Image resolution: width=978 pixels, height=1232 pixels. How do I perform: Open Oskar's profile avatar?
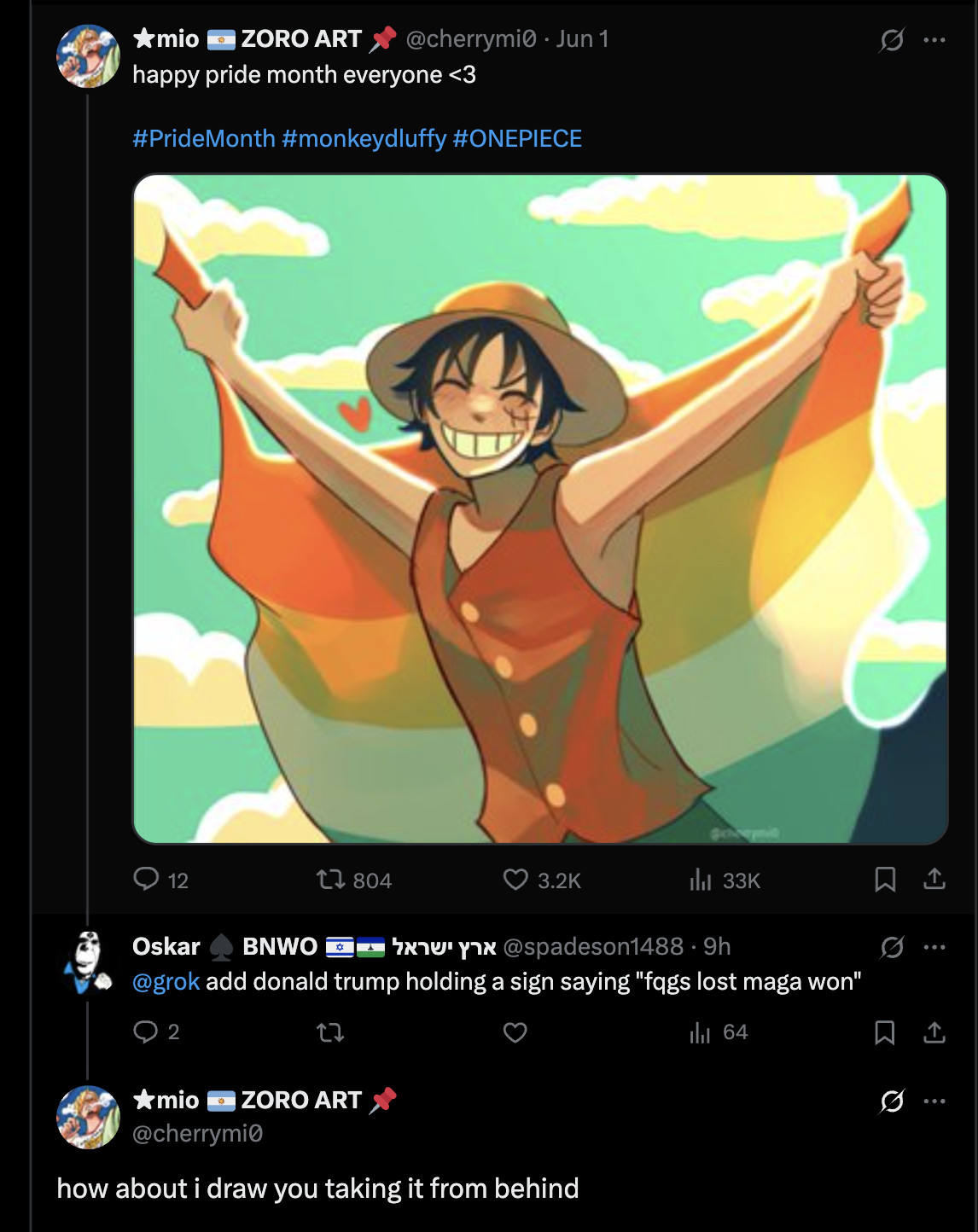[x=88, y=964]
